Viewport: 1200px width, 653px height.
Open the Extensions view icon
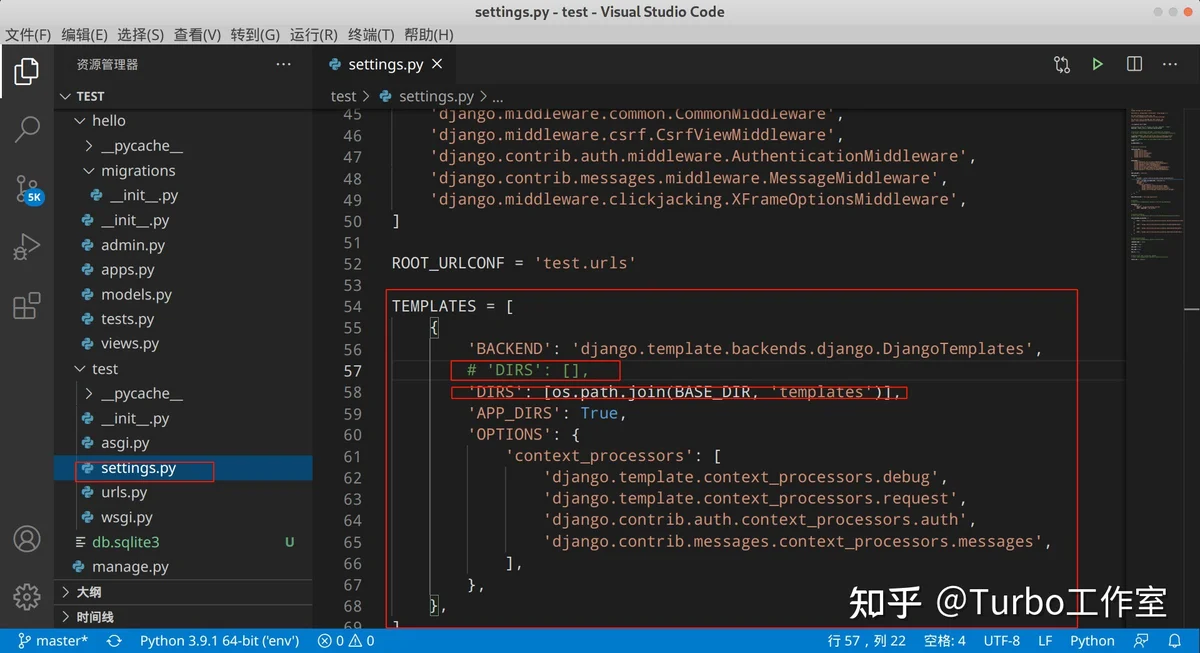pos(27,305)
